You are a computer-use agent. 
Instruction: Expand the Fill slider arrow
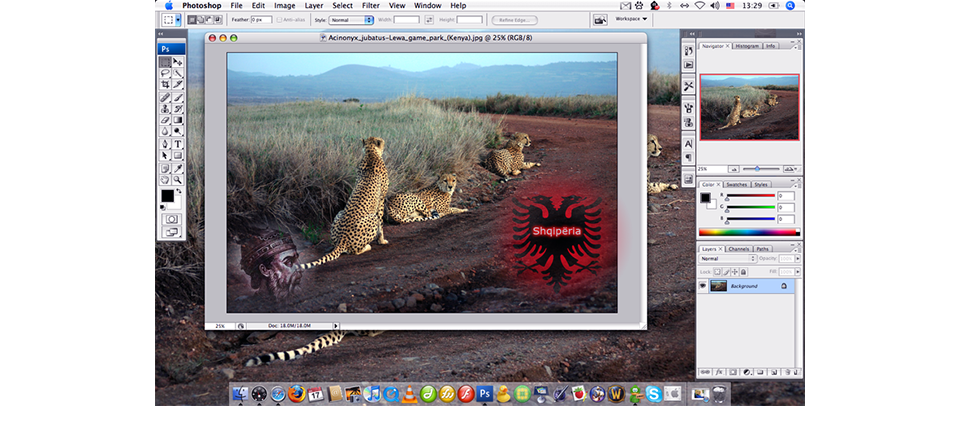798,272
